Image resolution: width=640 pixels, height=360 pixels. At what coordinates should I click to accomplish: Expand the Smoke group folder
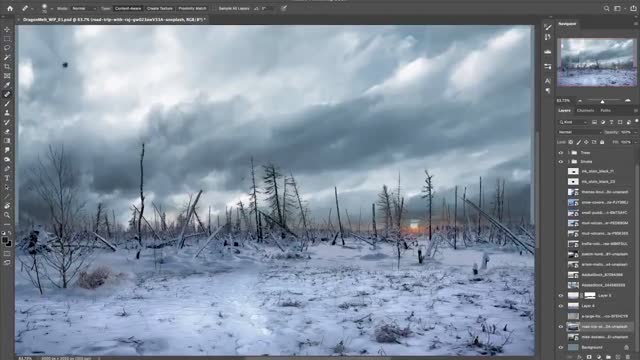569,162
